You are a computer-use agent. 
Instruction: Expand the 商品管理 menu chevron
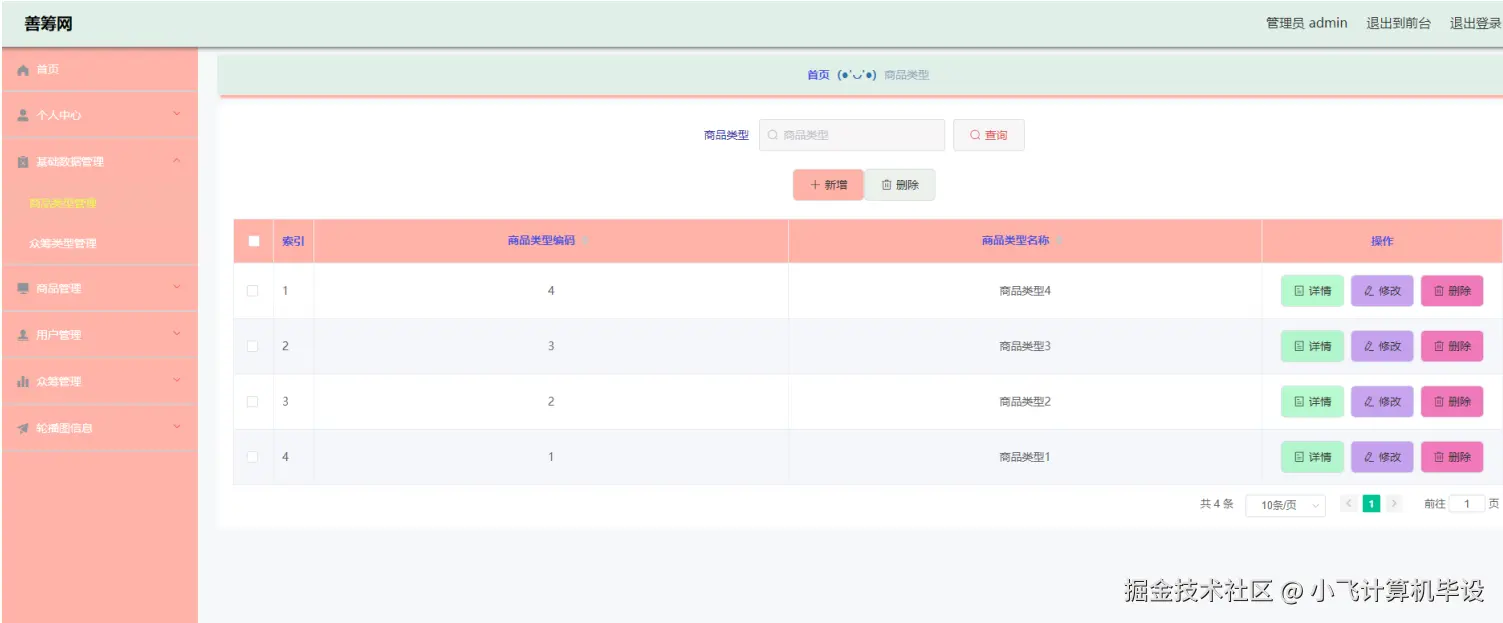coord(177,288)
